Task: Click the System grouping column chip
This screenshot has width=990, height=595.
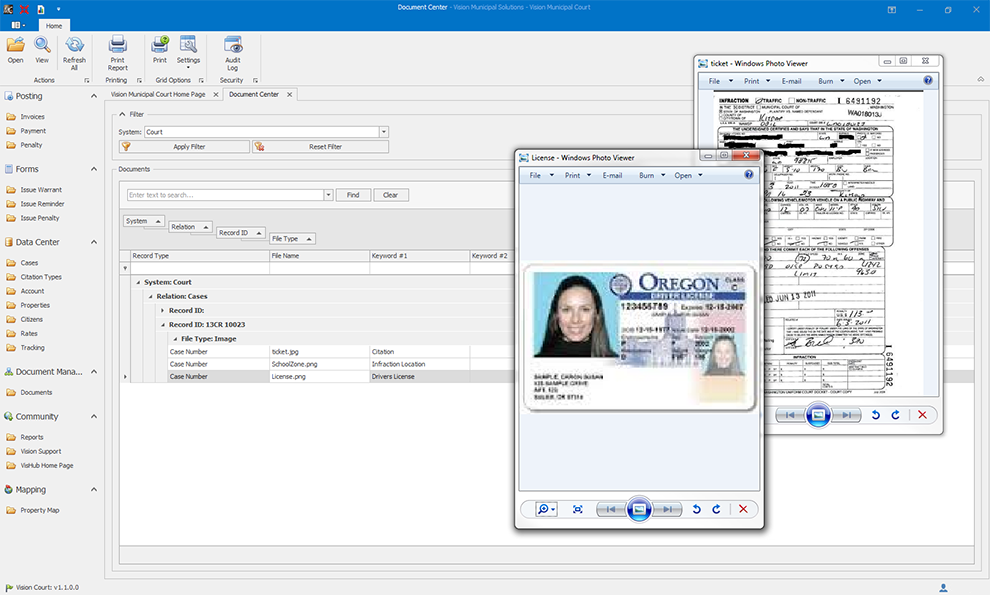Action: (x=144, y=221)
